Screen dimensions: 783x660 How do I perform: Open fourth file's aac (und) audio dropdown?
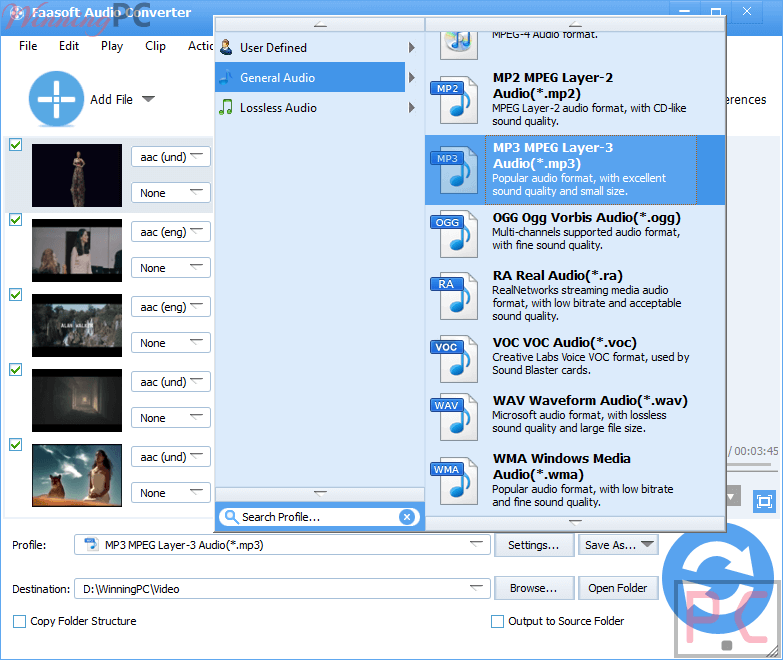click(x=171, y=381)
